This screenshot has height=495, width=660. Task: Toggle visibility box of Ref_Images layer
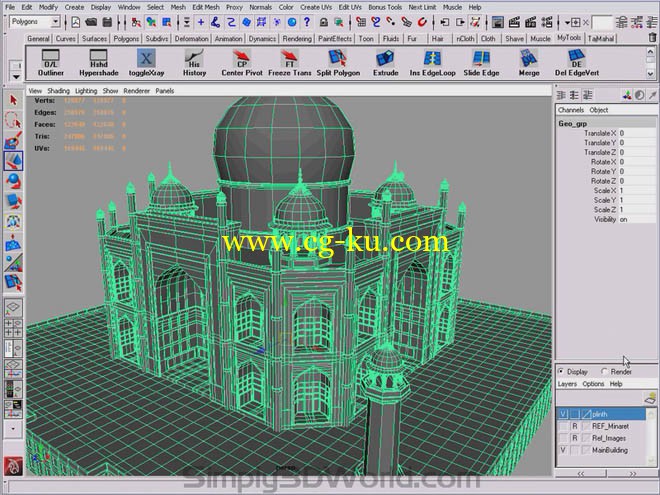coord(563,438)
